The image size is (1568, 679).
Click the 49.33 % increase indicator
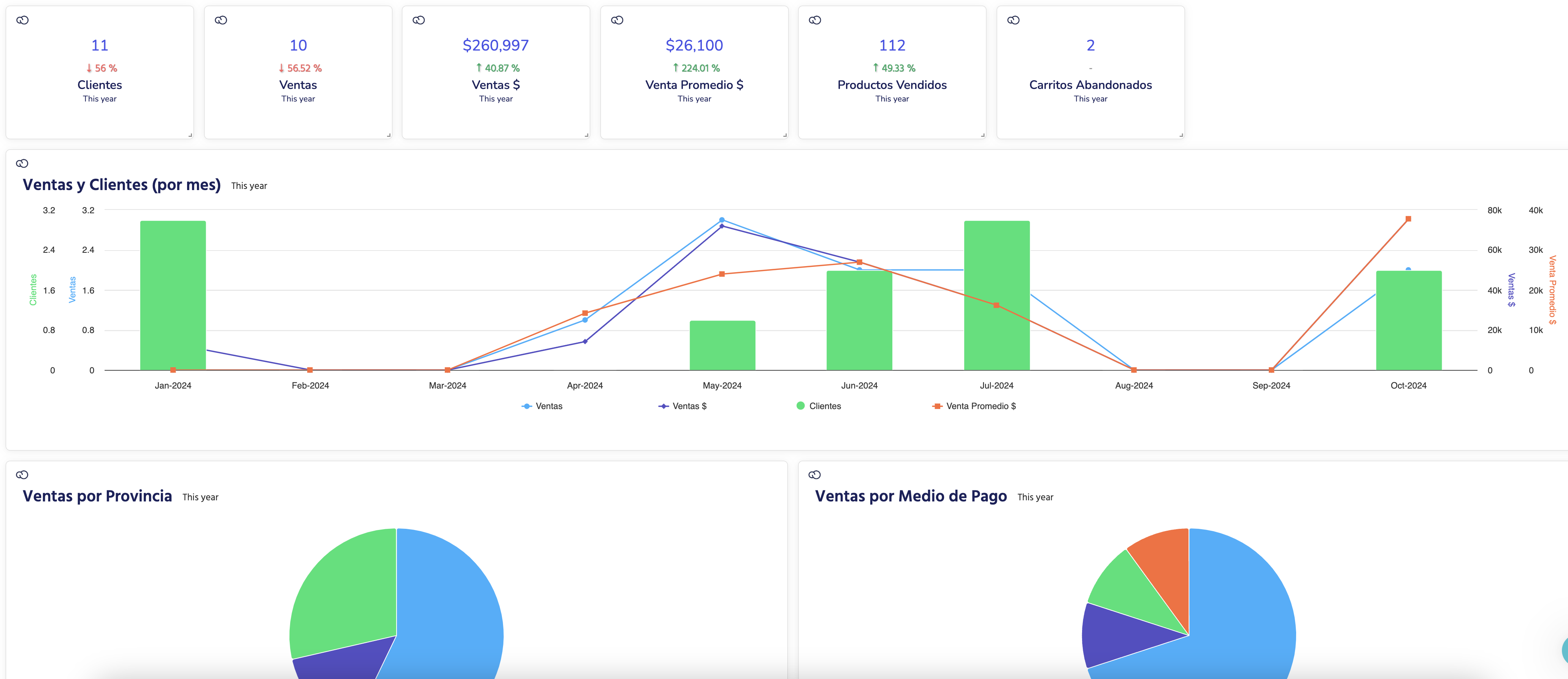tap(894, 68)
